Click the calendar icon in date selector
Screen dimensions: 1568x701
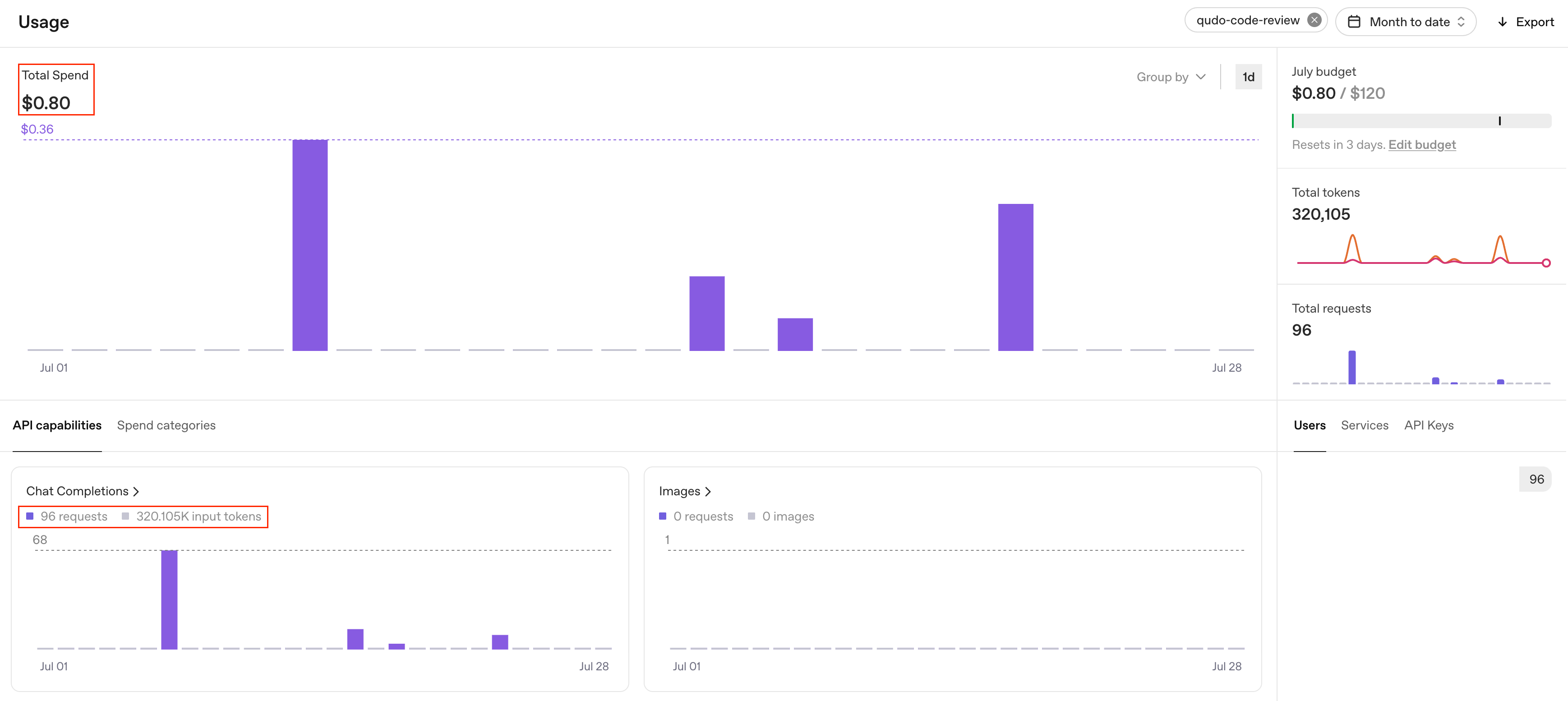pyautogui.click(x=1354, y=22)
